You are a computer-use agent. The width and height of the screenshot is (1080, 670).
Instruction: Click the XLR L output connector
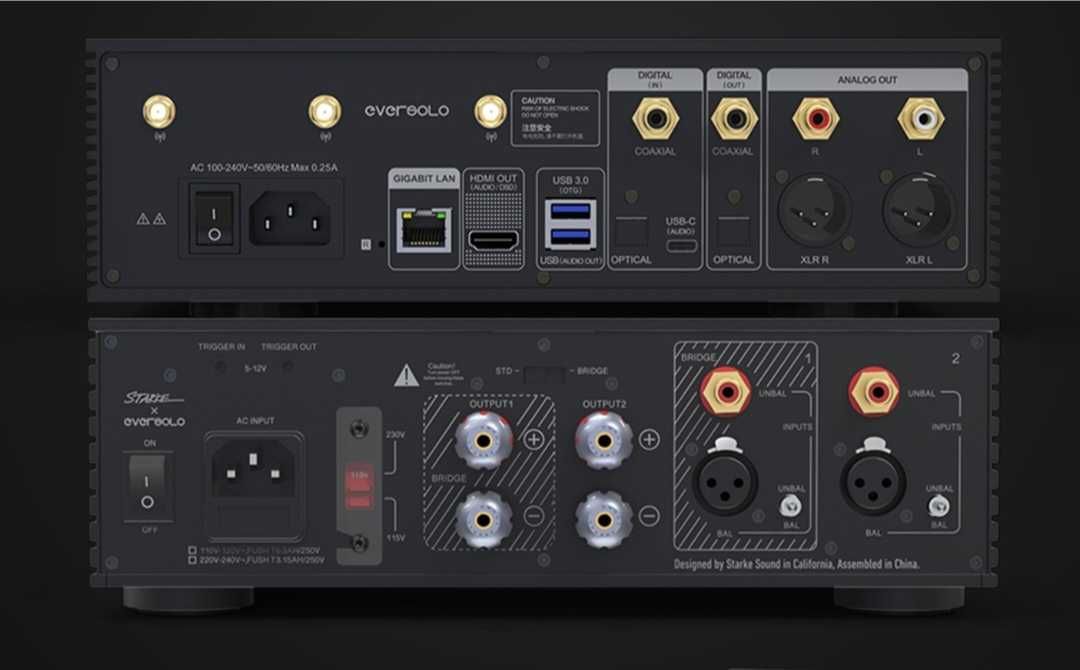(x=919, y=210)
